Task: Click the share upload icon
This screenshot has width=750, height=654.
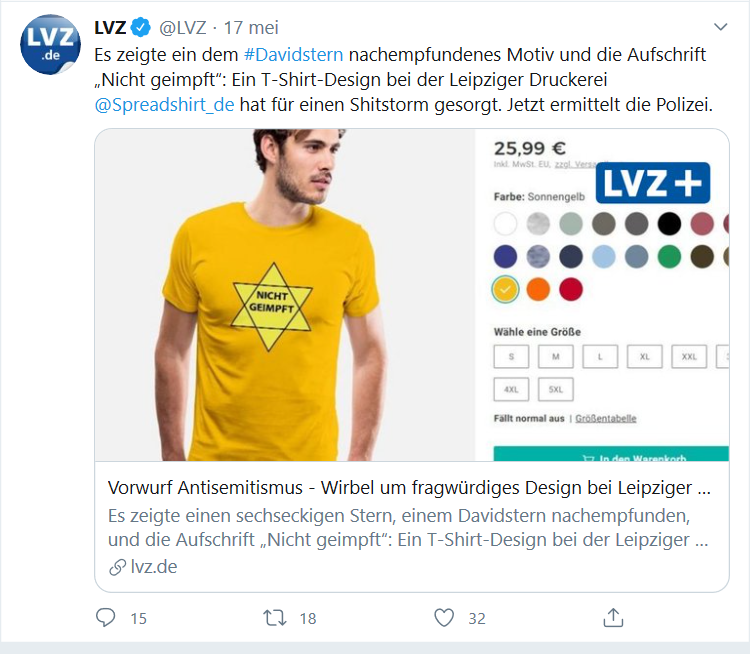Action: point(613,617)
